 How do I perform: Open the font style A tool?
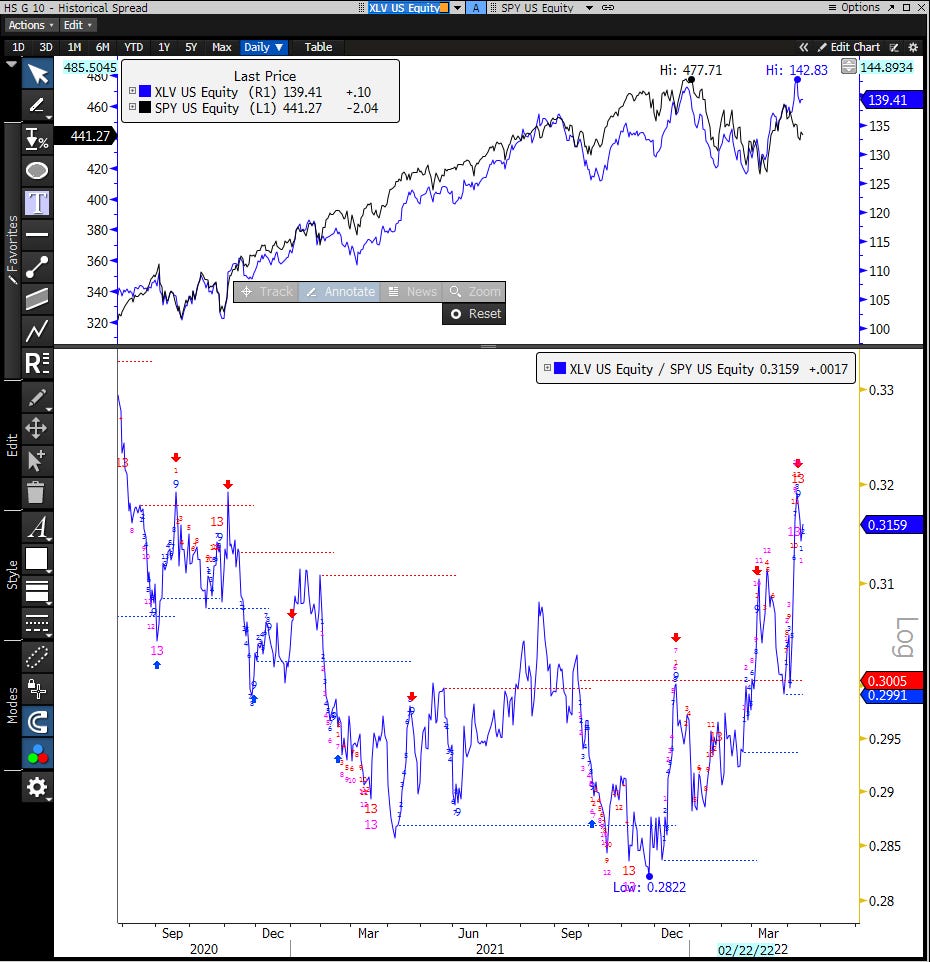[37, 527]
